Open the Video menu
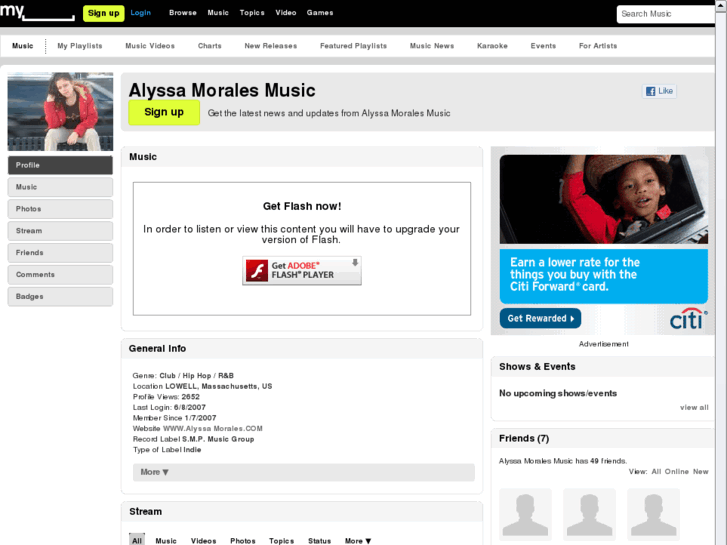This screenshot has height=545, width=727. 286,13
